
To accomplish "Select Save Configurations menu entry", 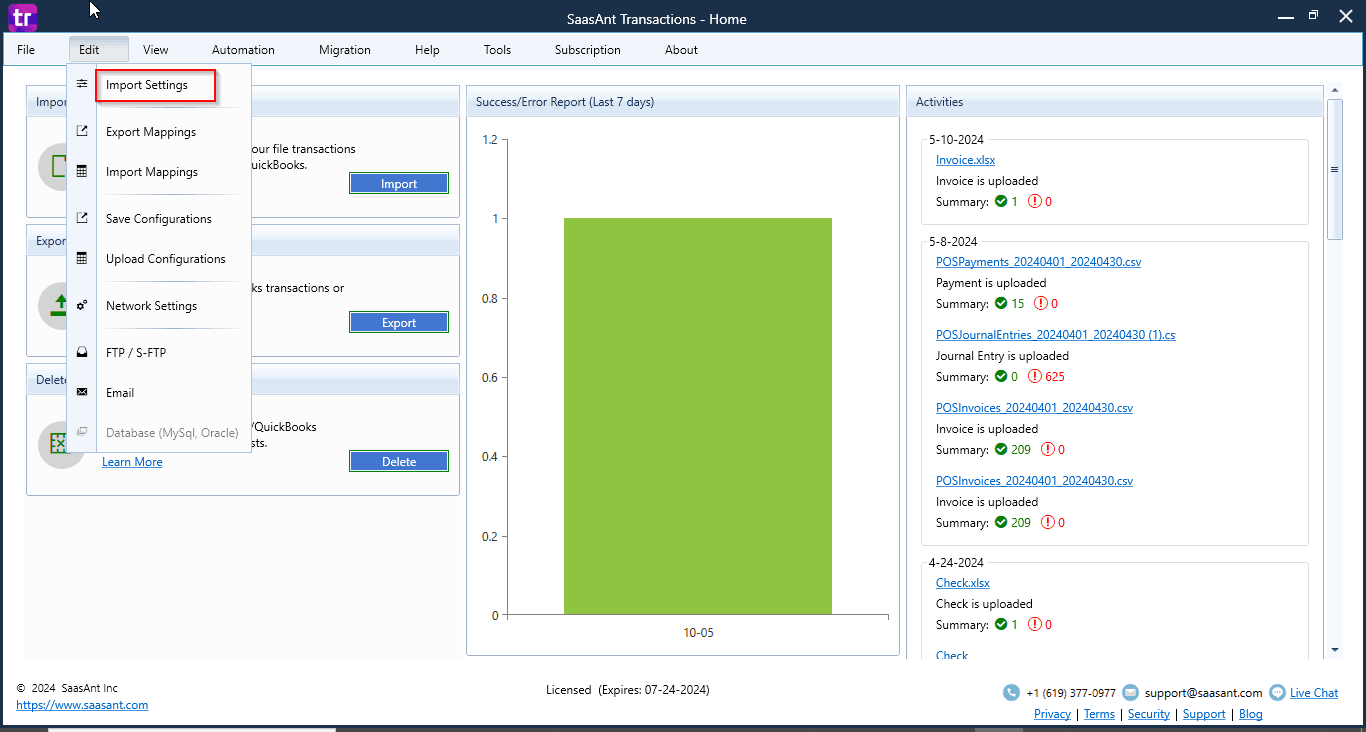I will (x=158, y=219).
